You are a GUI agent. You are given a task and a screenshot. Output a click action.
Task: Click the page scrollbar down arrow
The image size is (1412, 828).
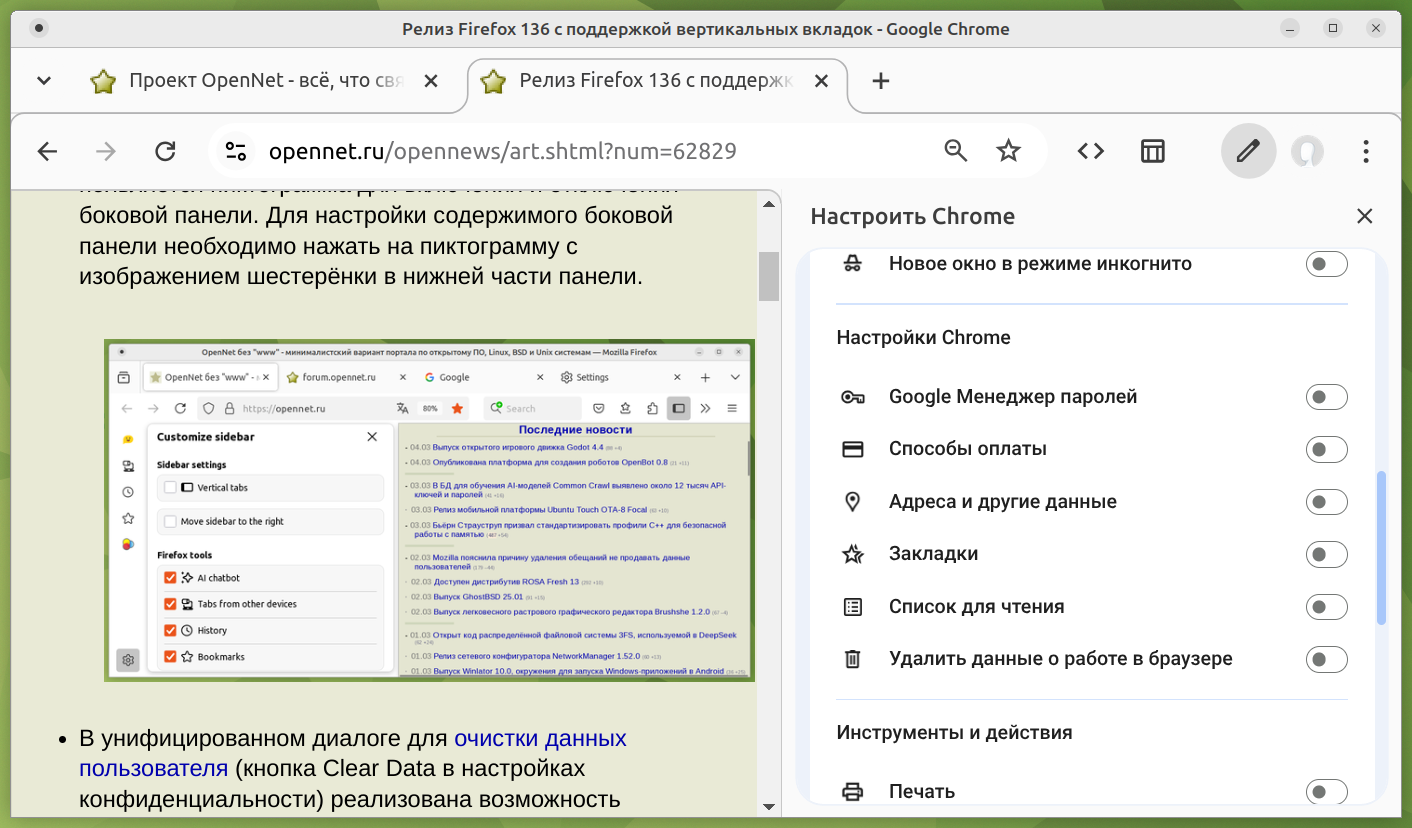pyautogui.click(x=769, y=807)
